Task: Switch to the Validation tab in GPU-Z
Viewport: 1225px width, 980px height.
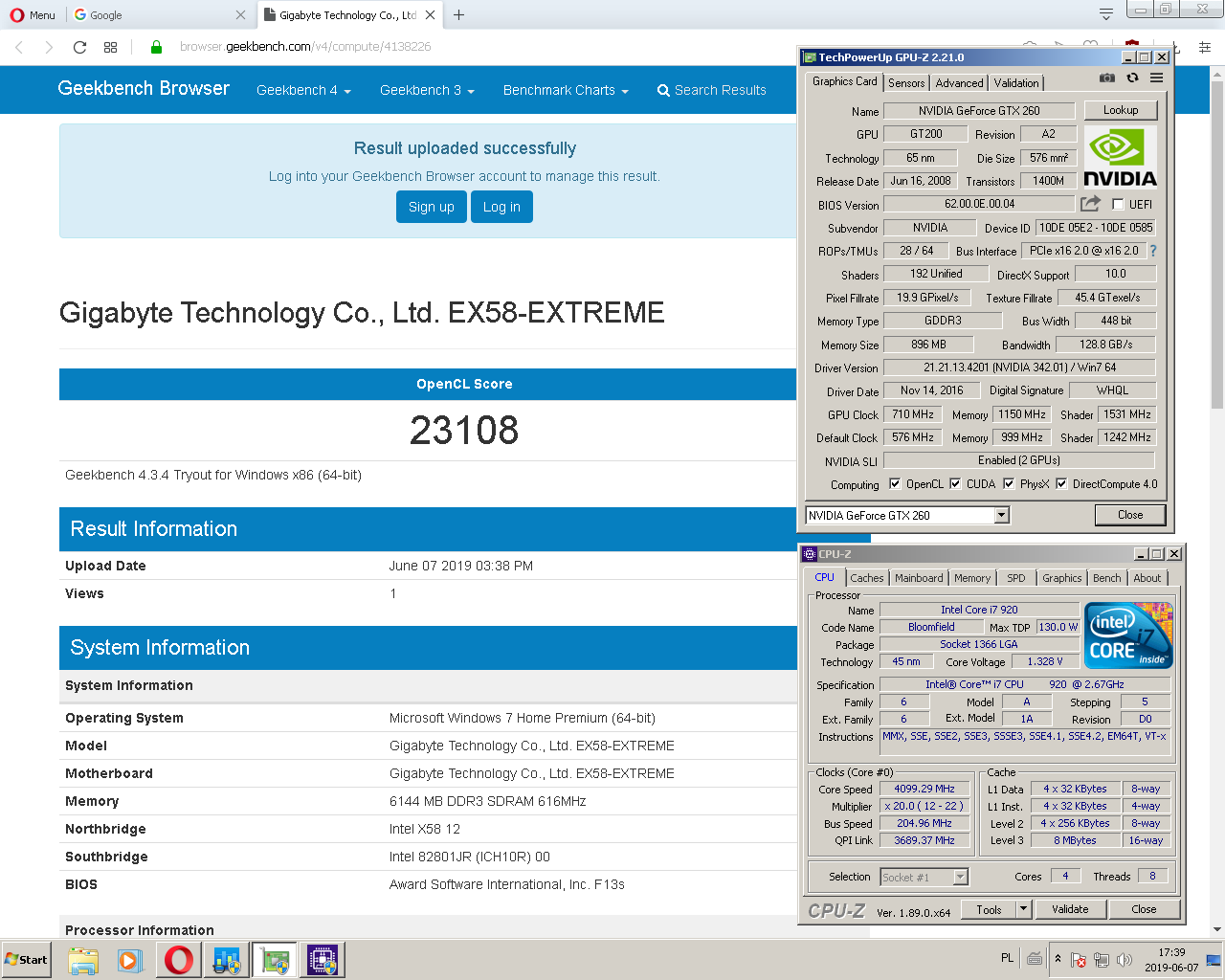Action: click(x=1016, y=83)
